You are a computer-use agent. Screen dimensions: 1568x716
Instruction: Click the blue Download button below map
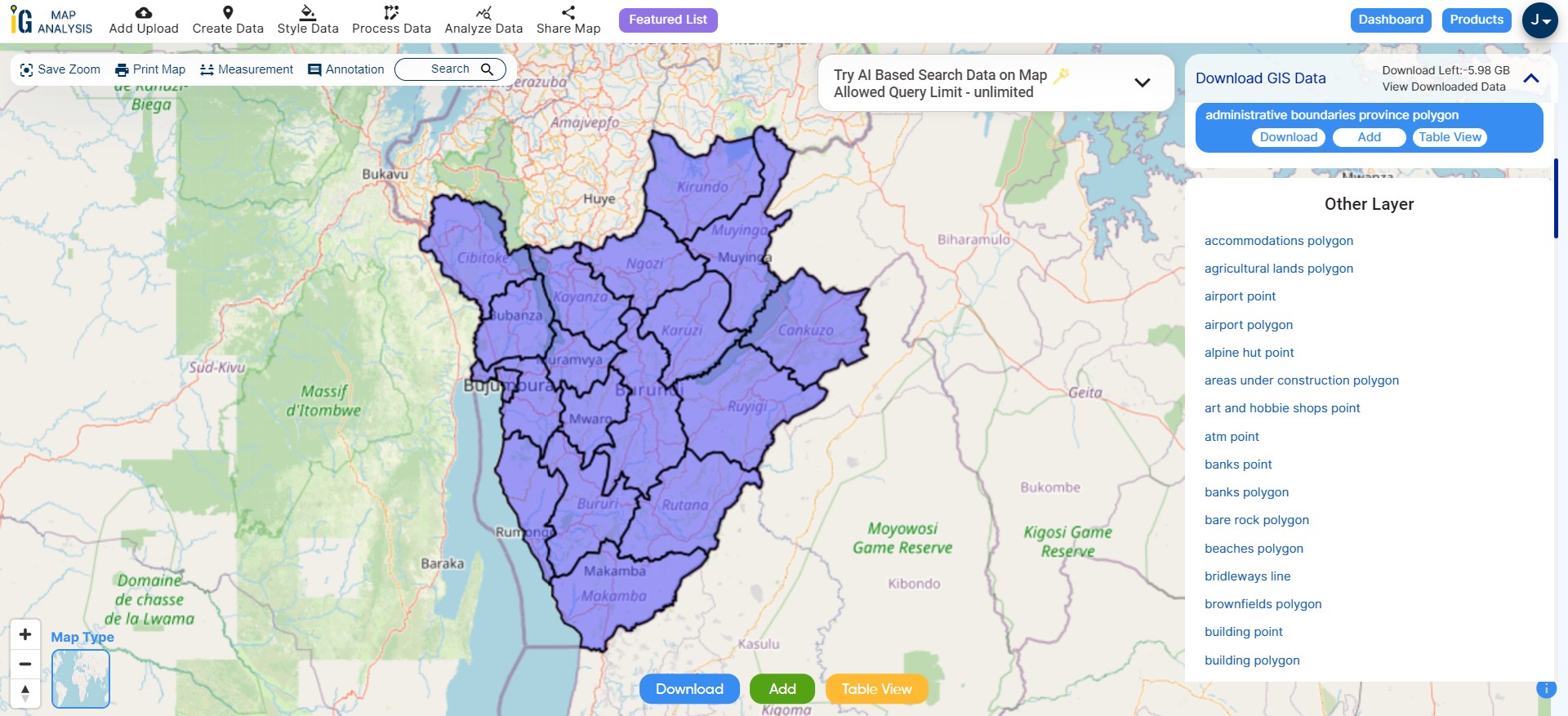pyautogui.click(x=689, y=689)
